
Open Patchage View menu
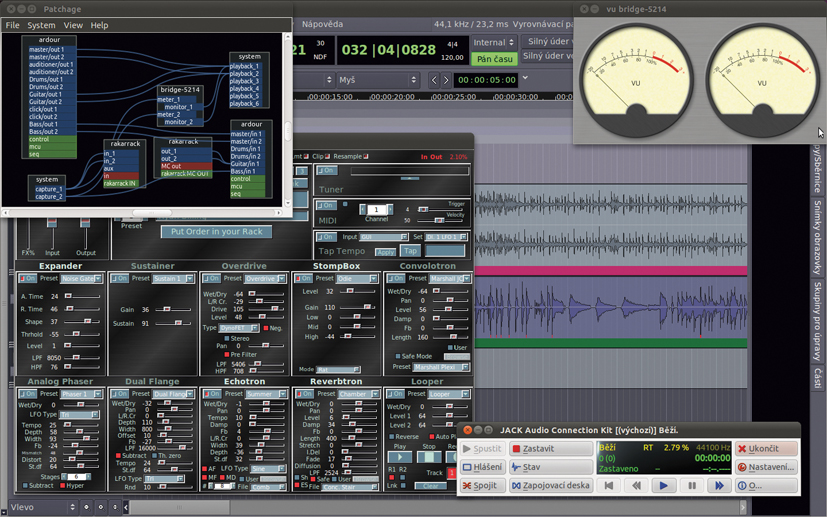pos(73,25)
